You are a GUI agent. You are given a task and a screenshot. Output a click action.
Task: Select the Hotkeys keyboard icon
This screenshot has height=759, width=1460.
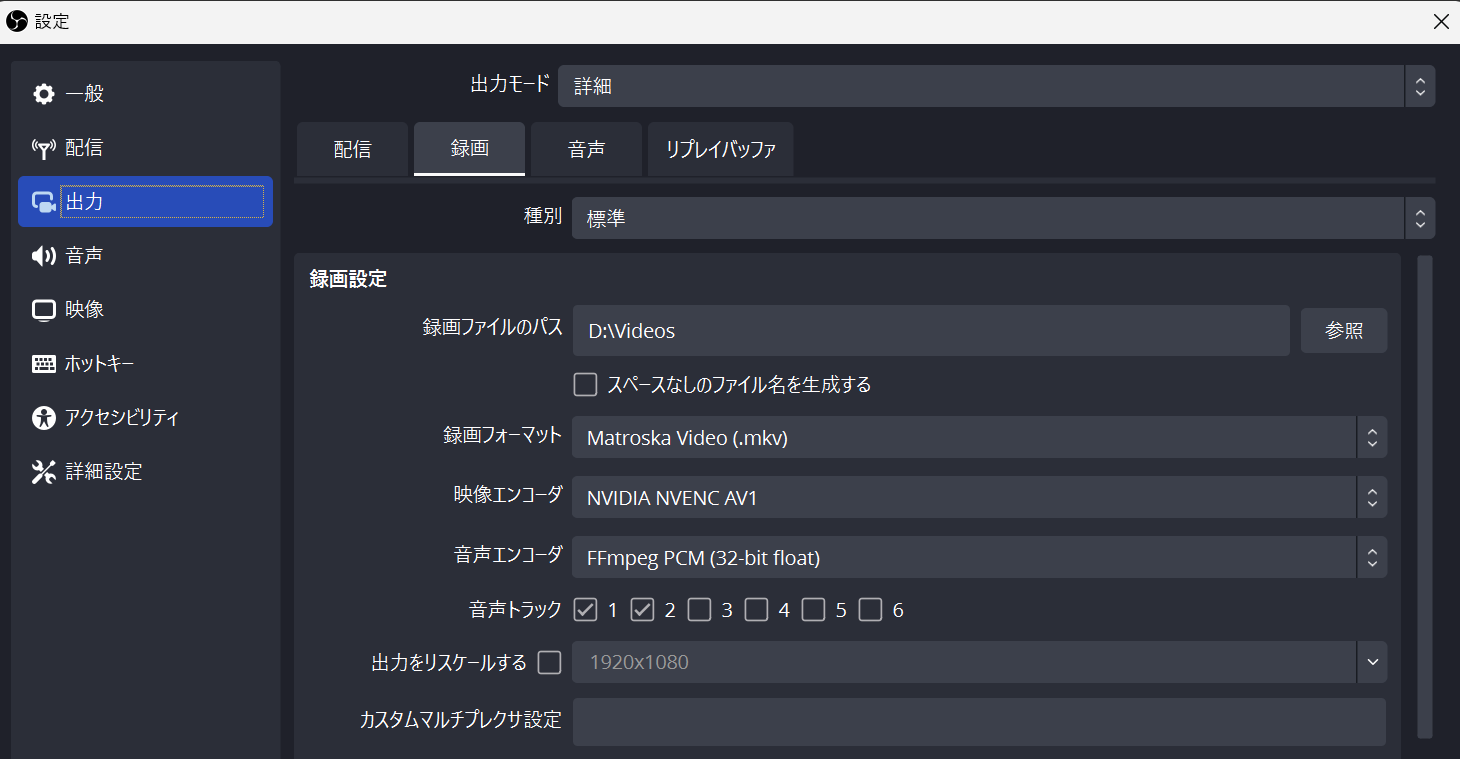pos(44,364)
